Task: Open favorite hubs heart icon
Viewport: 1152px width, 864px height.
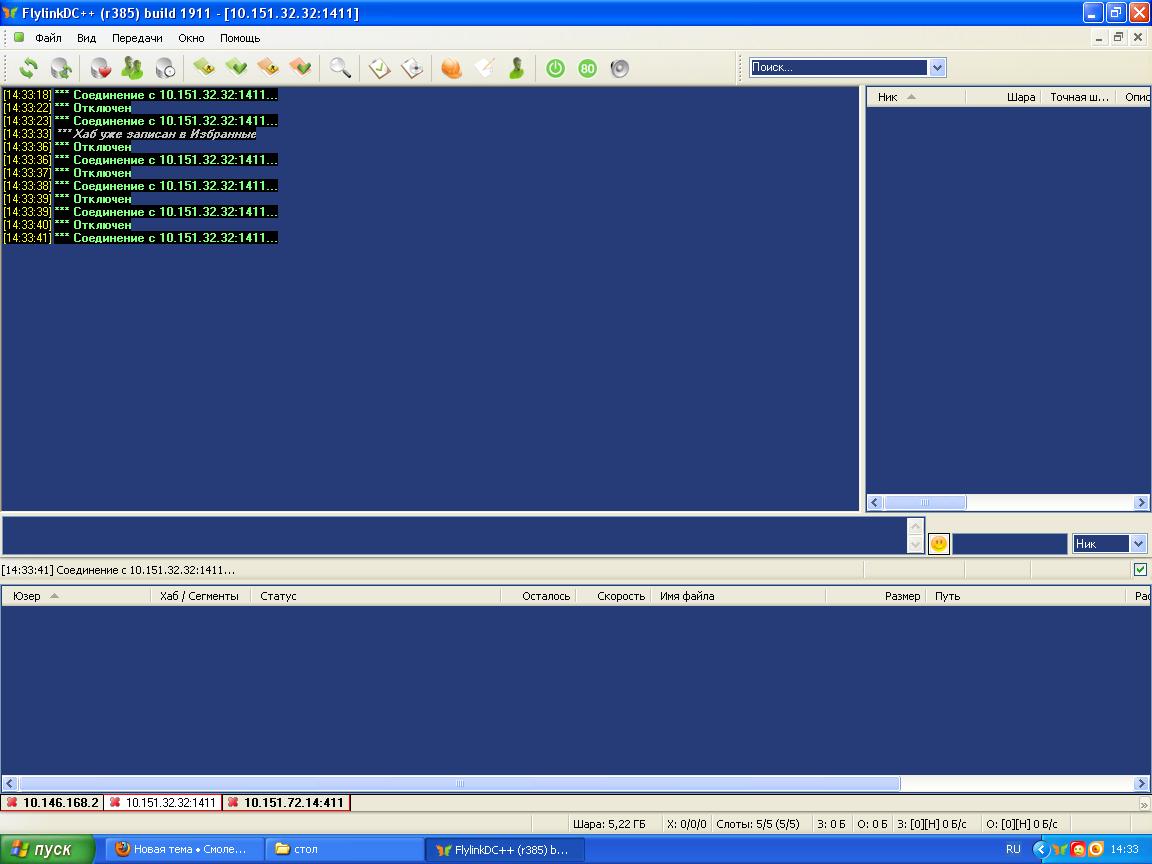Action: pos(100,68)
